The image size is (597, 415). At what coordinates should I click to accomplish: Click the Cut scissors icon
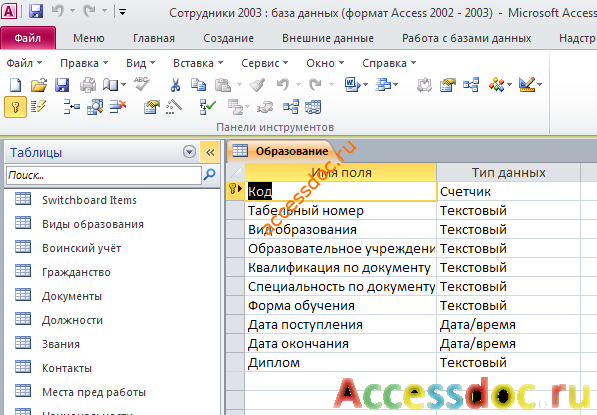tap(175, 85)
